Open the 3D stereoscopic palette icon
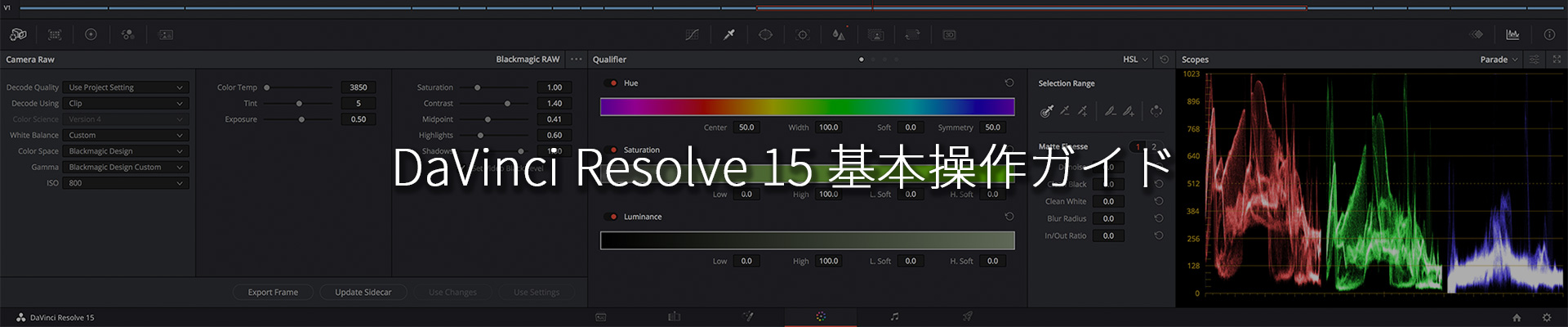The height and width of the screenshot is (327, 1568). (949, 34)
